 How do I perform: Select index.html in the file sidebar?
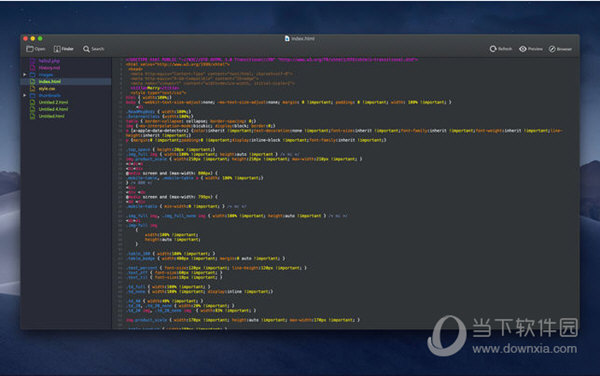66,81
